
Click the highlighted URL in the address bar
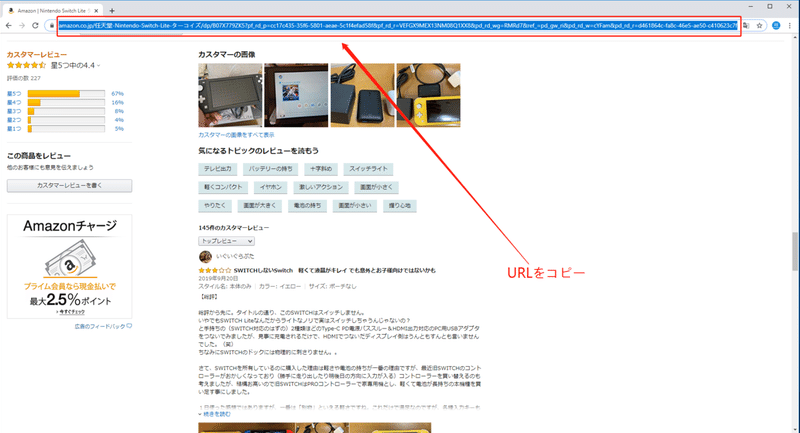point(397,26)
